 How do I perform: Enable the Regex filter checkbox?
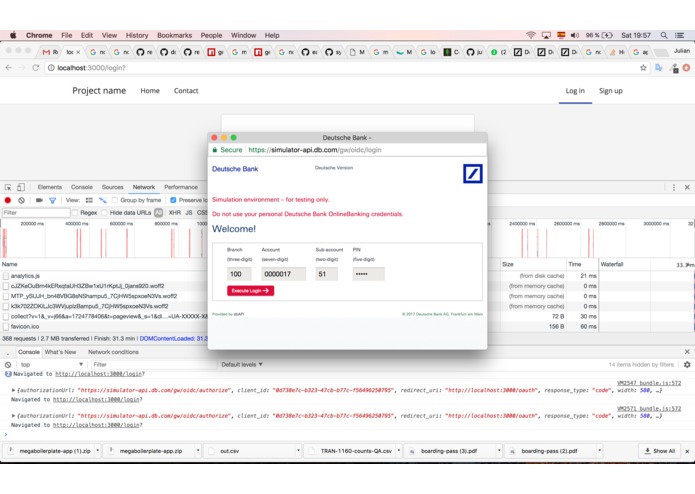coord(75,213)
